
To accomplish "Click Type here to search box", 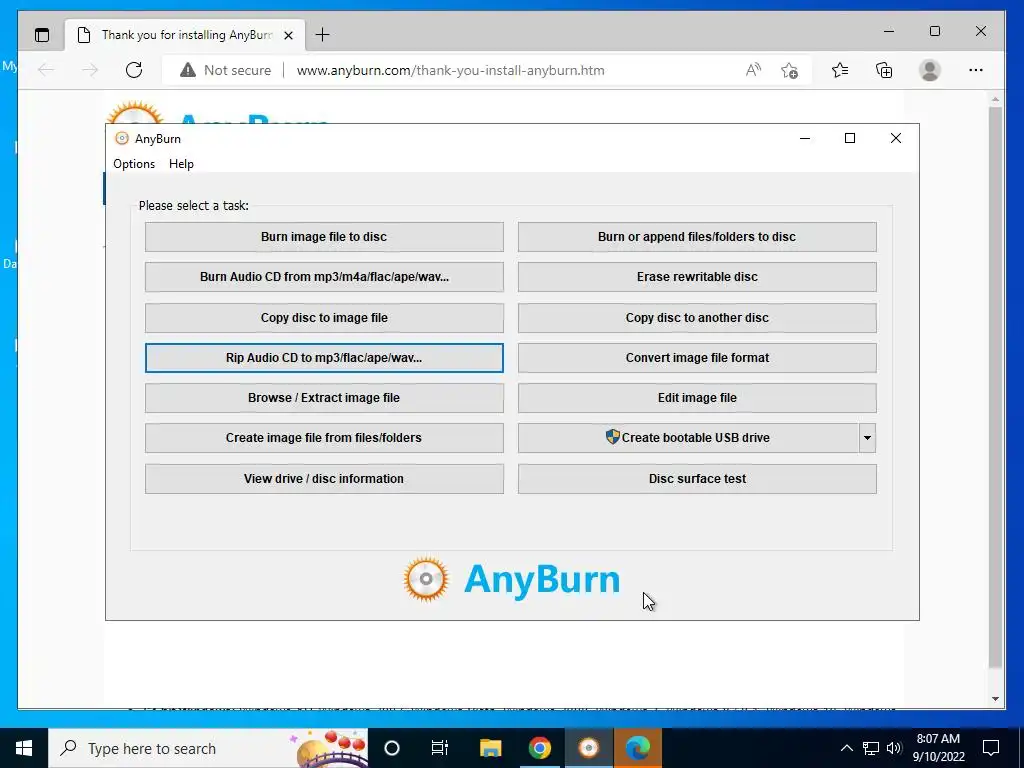I will (x=208, y=748).
